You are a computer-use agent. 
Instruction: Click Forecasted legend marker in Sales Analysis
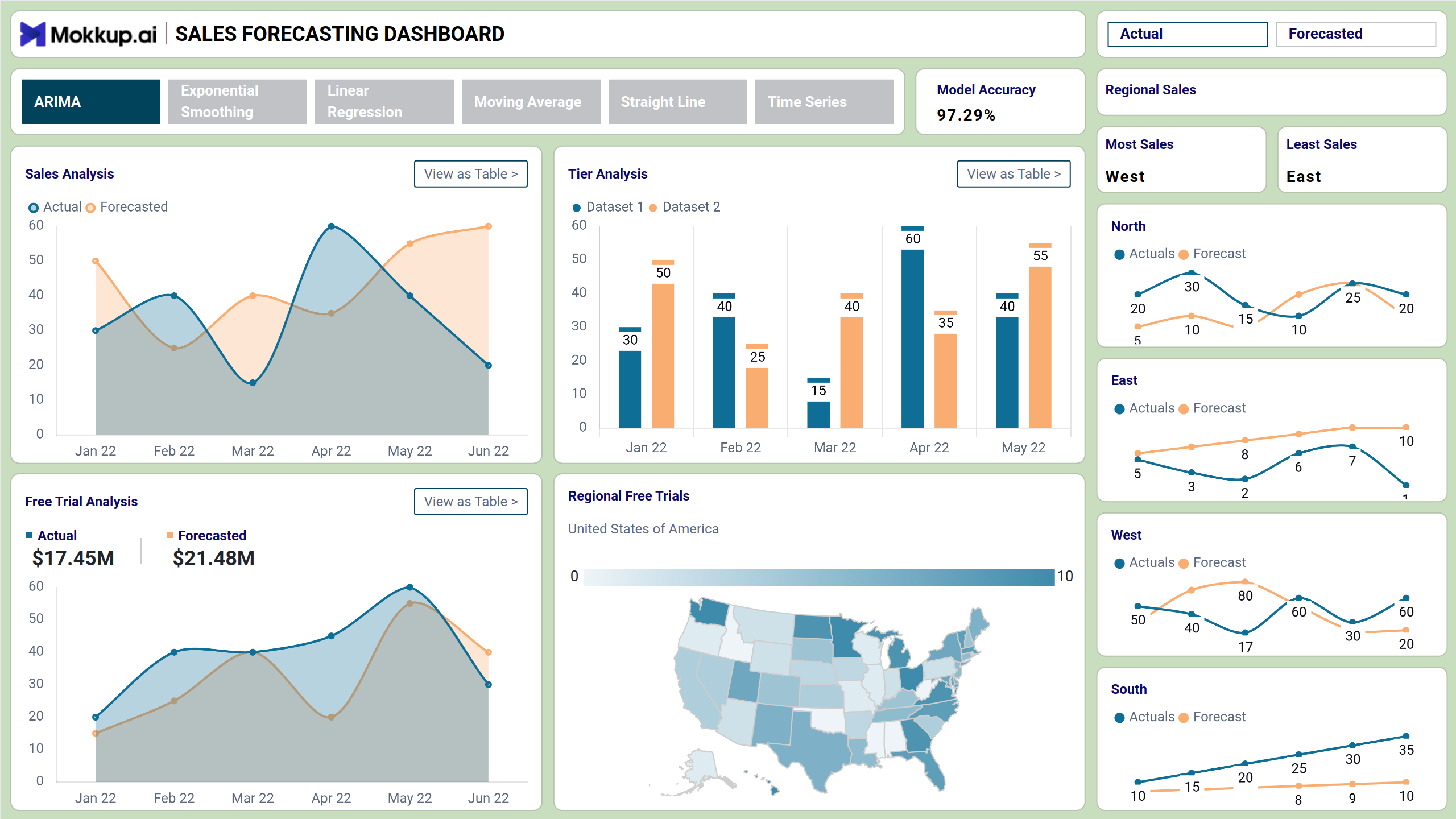[x=90, y=208]
